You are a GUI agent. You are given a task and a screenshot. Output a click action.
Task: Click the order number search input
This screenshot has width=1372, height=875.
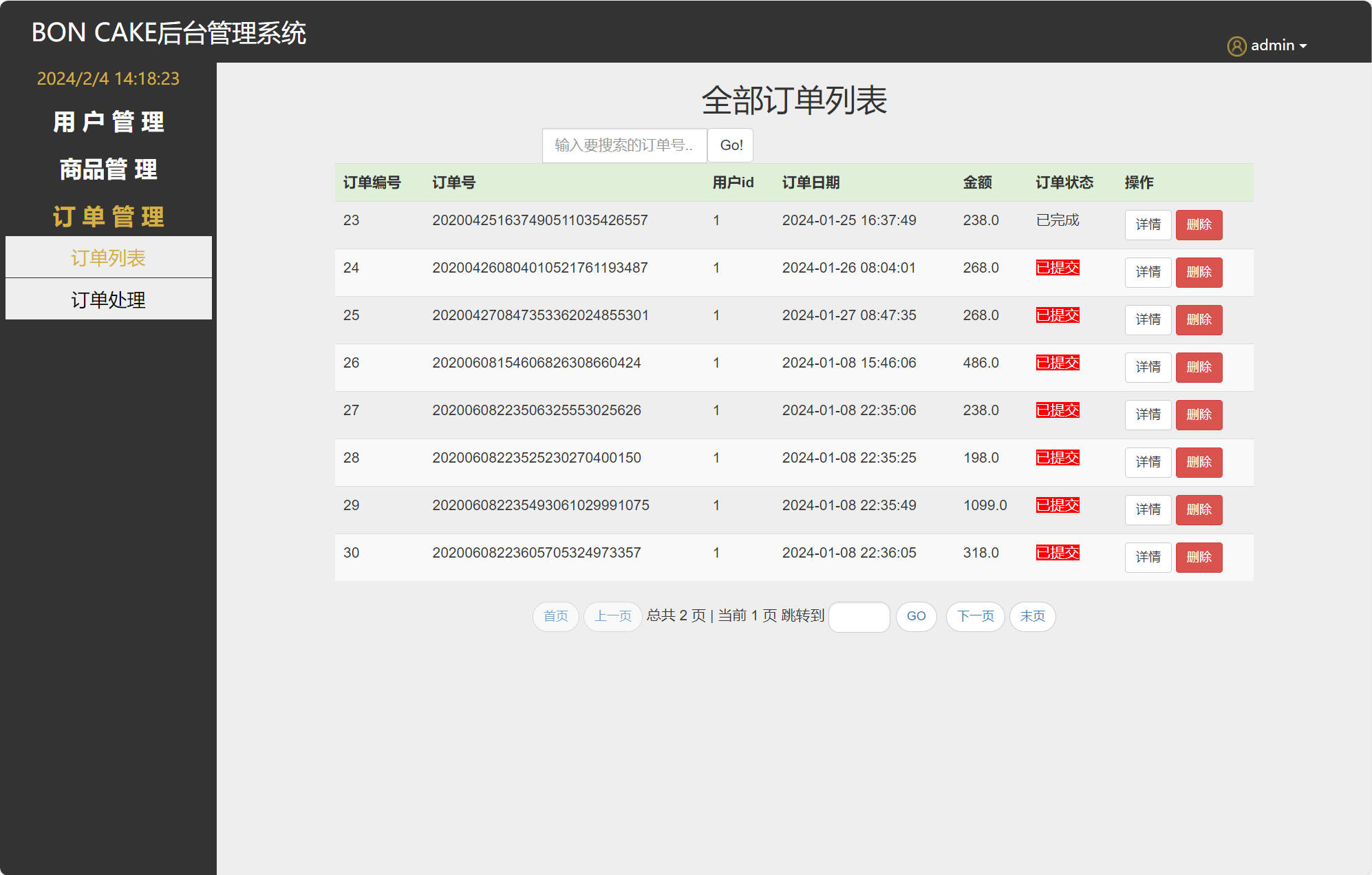[623, 145]
